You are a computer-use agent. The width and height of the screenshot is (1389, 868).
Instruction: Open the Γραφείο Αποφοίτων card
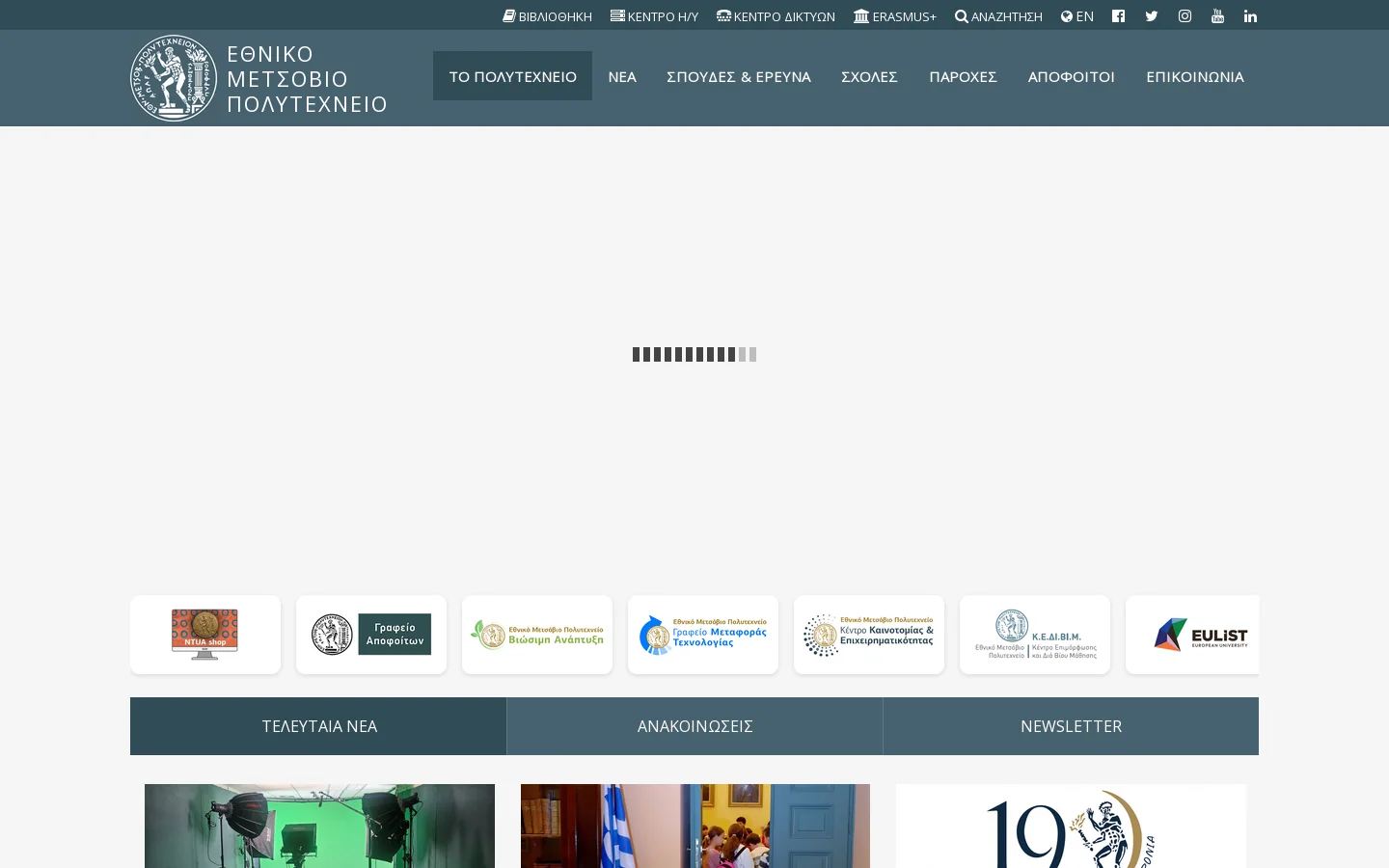point(371,635)
